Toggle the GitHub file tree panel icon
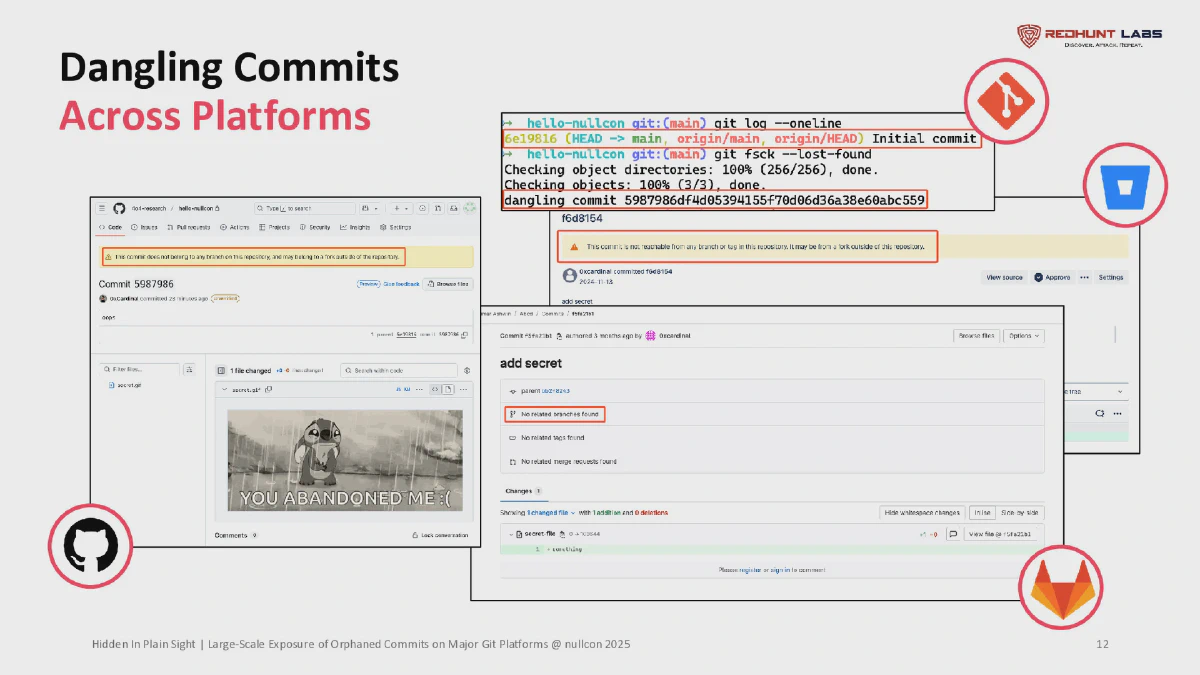Screen dimensions: 1200x675 (221, 370)
